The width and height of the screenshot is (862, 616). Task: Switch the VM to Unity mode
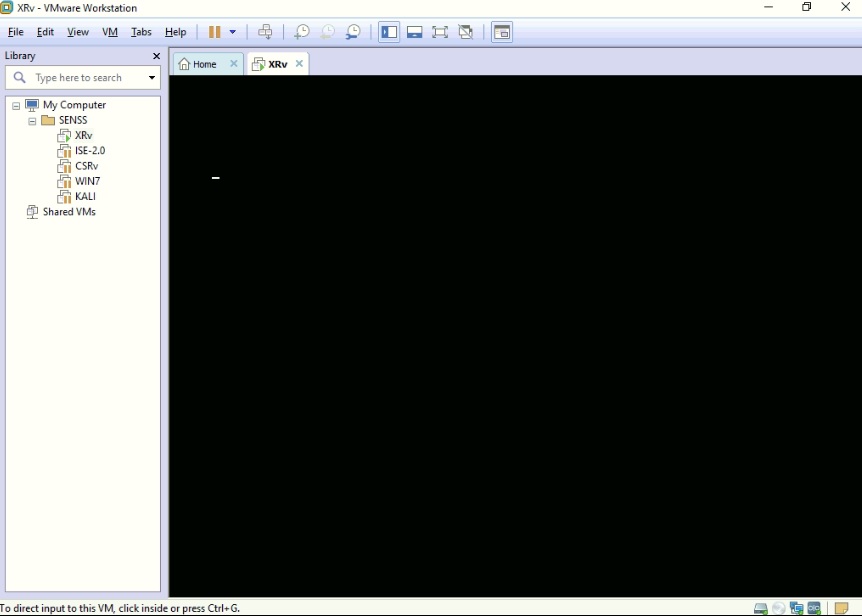pos(466,31)
